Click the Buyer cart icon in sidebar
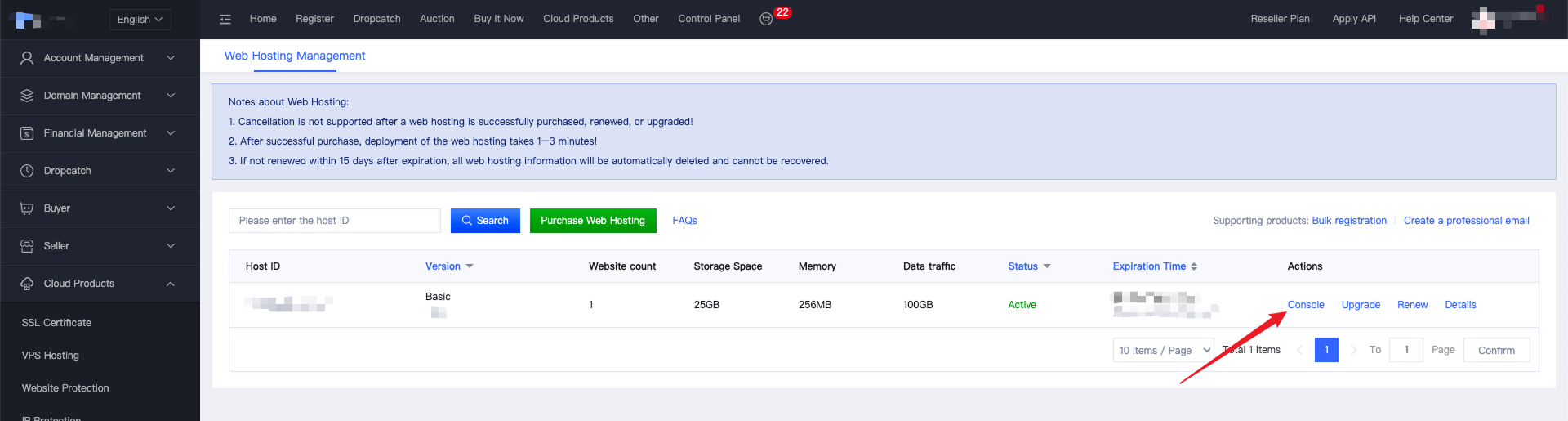Viewport: 1568px width, 421px height. [x=27, y=208]
